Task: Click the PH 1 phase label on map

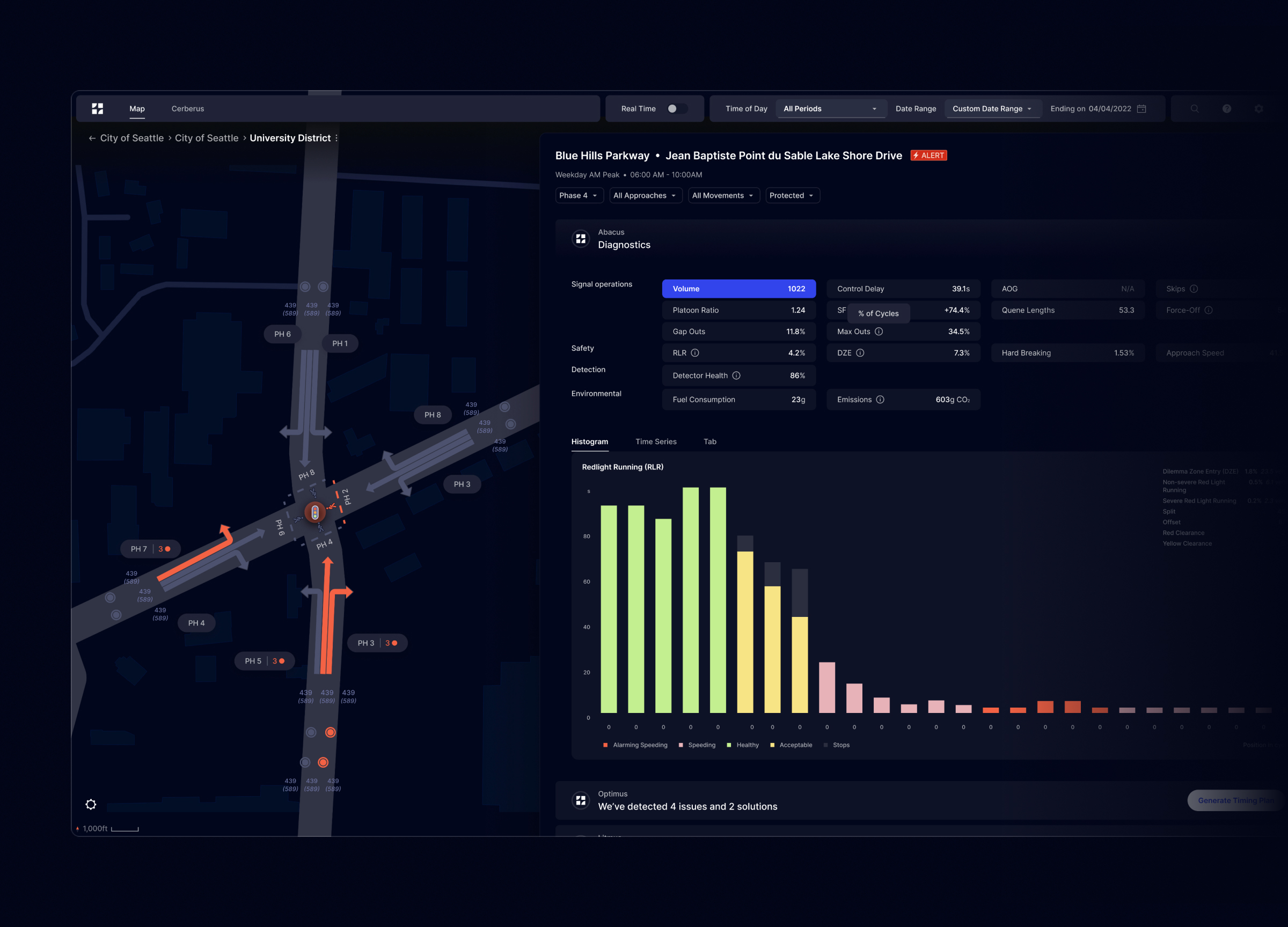Action: [340, 343]
